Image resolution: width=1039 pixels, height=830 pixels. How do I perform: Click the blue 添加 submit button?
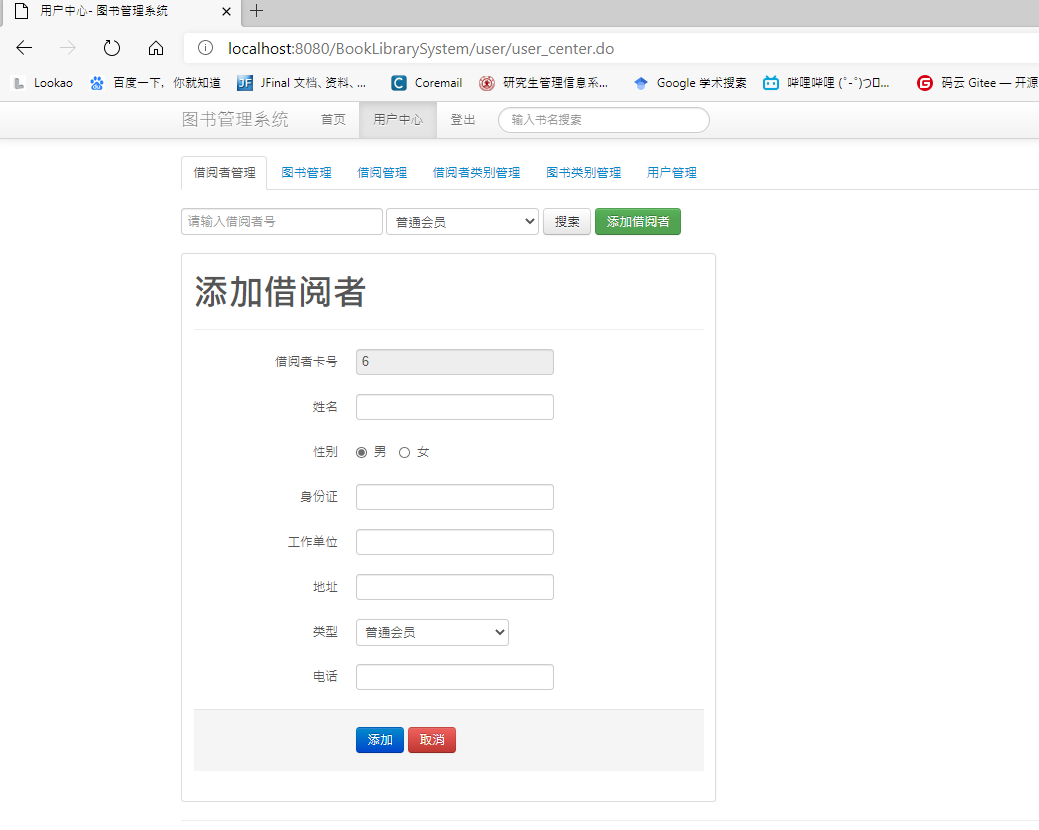pos(380,740)
